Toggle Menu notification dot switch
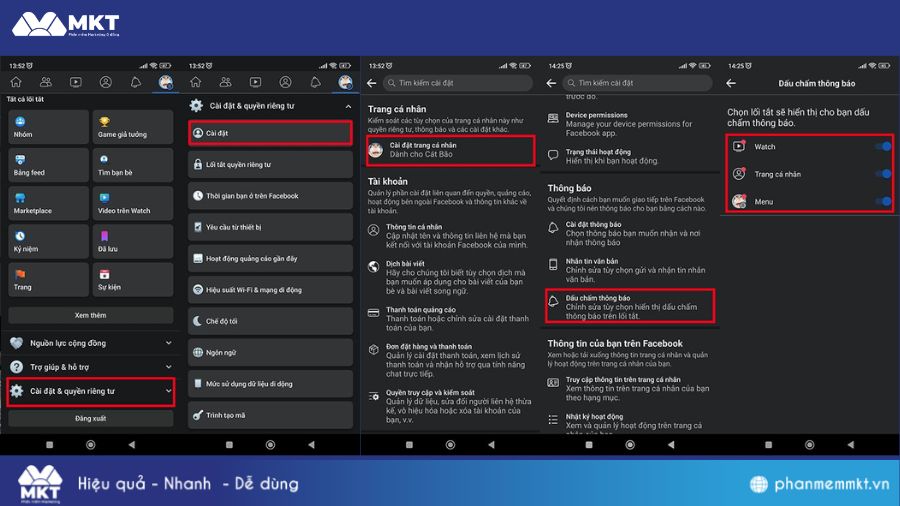The height and width of the screenshot is (506, 900). tap(884, 201)
